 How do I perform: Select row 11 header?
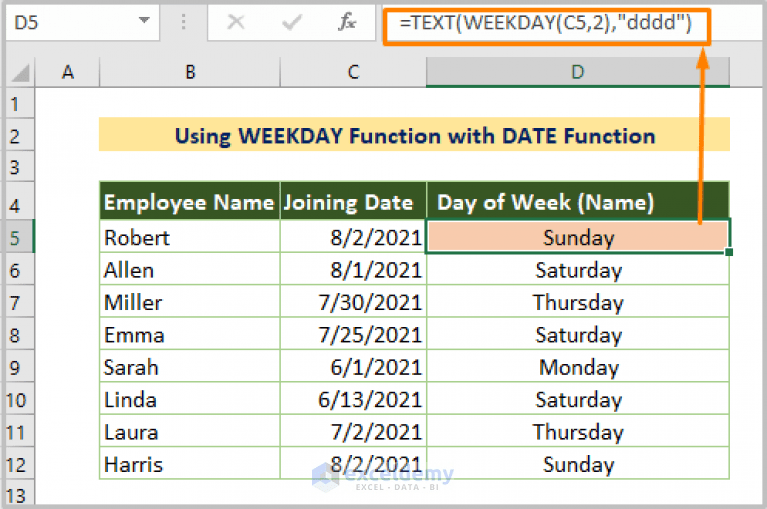coord(20,432)
